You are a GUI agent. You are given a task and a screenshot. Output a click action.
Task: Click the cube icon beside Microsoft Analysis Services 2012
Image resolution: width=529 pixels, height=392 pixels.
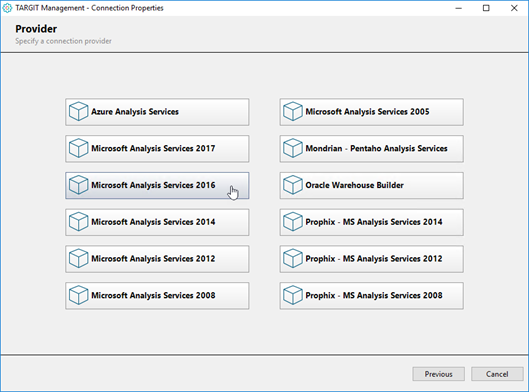(x=79, y=258)
